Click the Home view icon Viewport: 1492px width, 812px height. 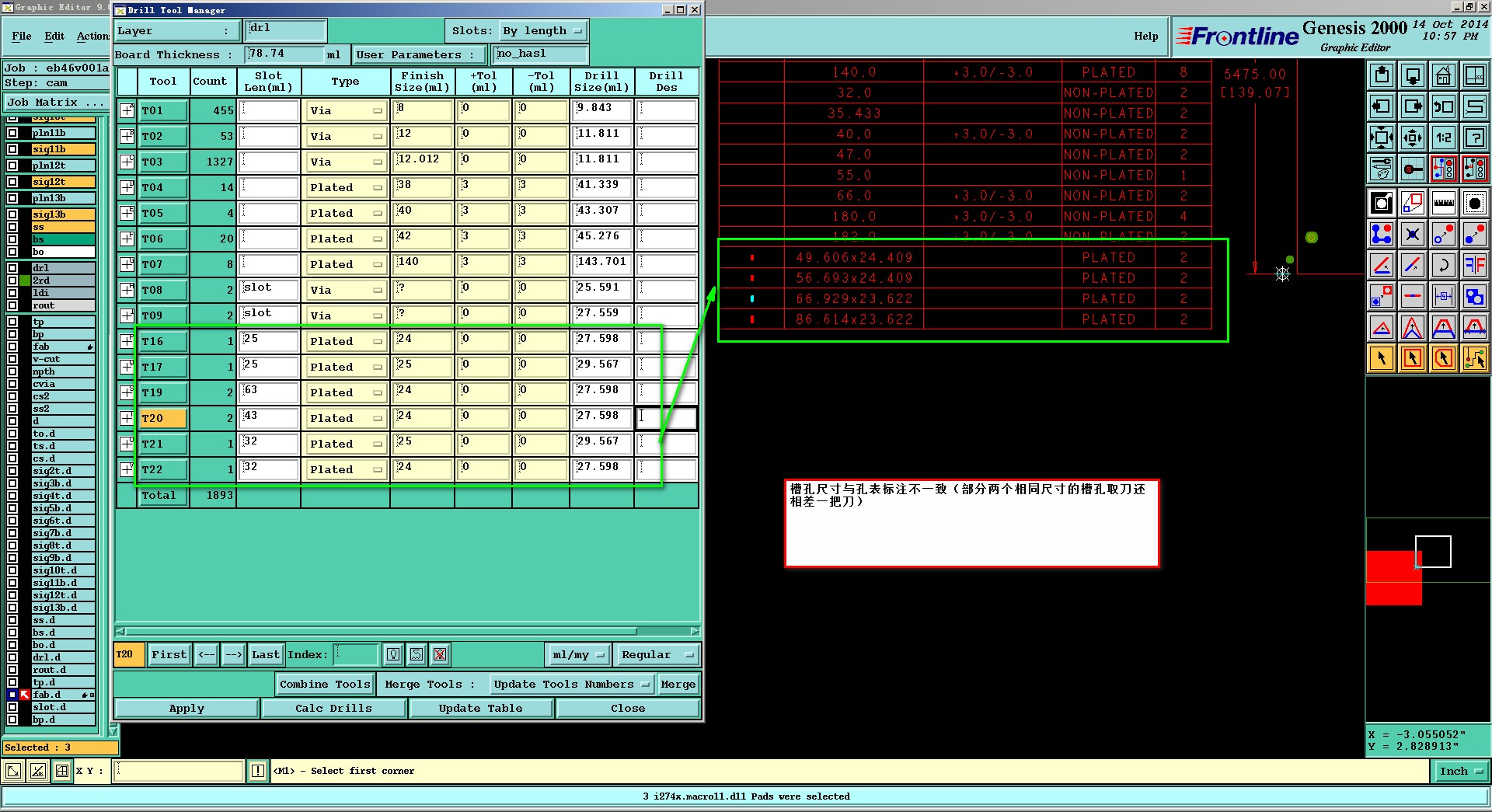[x=1444, y=75]
